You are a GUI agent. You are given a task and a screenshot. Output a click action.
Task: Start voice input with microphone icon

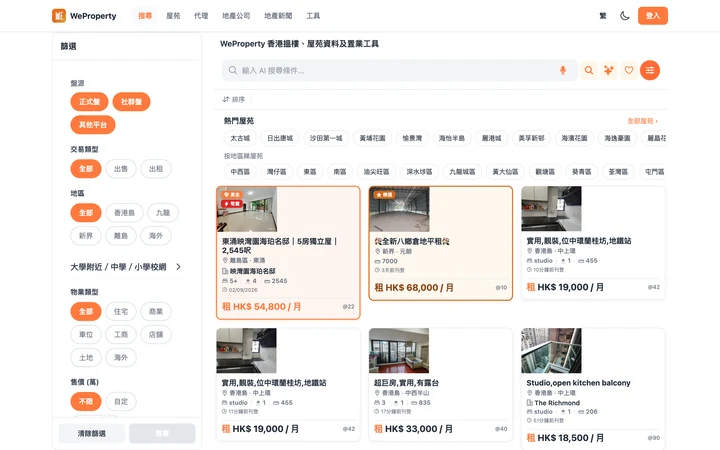pos(562,70)
